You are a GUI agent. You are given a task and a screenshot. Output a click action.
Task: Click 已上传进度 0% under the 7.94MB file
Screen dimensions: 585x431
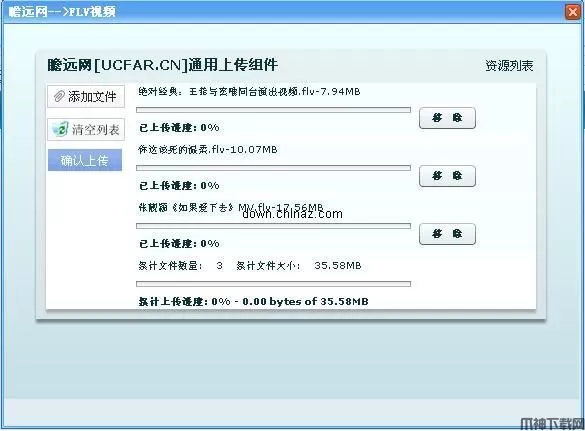179,128
